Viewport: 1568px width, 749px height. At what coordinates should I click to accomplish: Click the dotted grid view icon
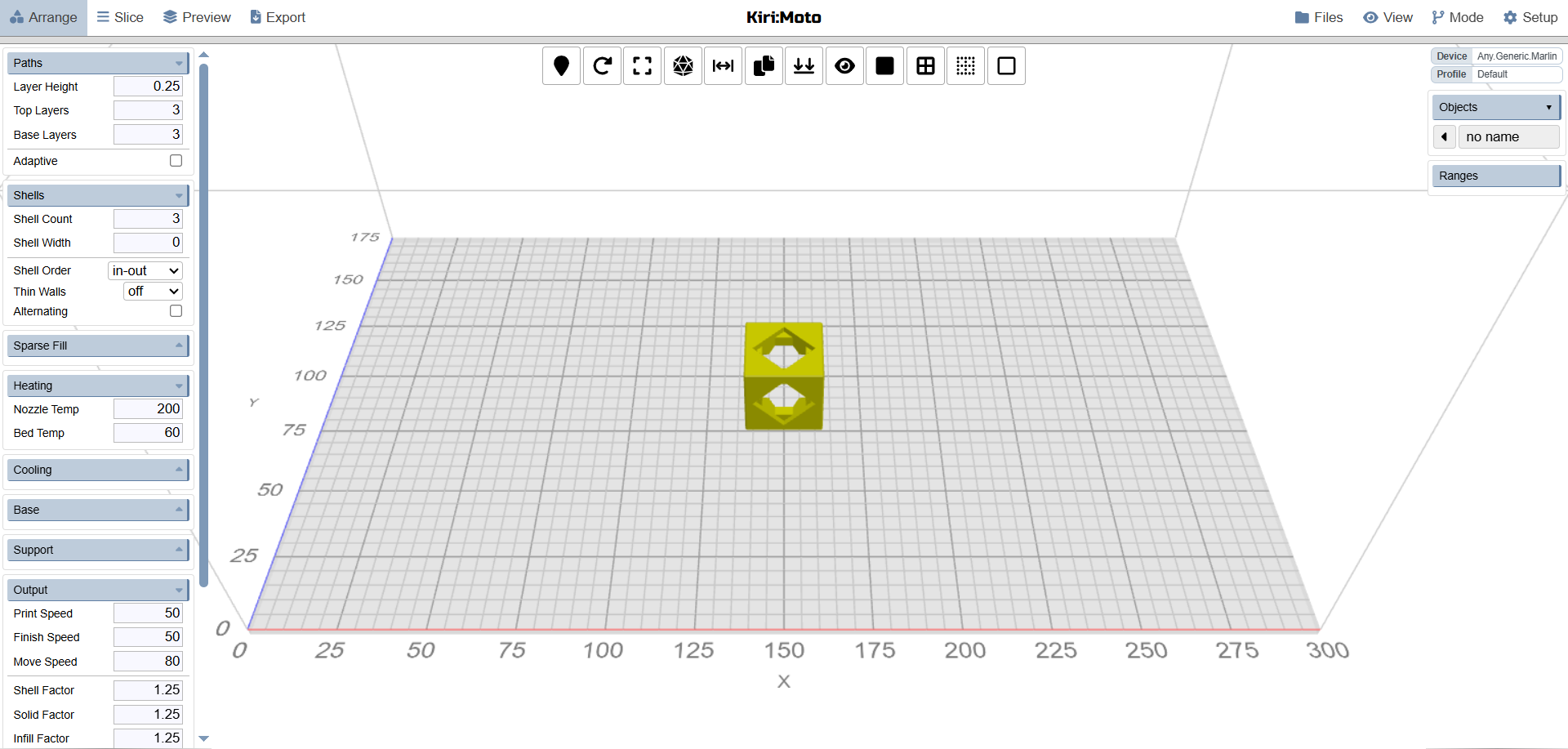[x=966, y=66]
